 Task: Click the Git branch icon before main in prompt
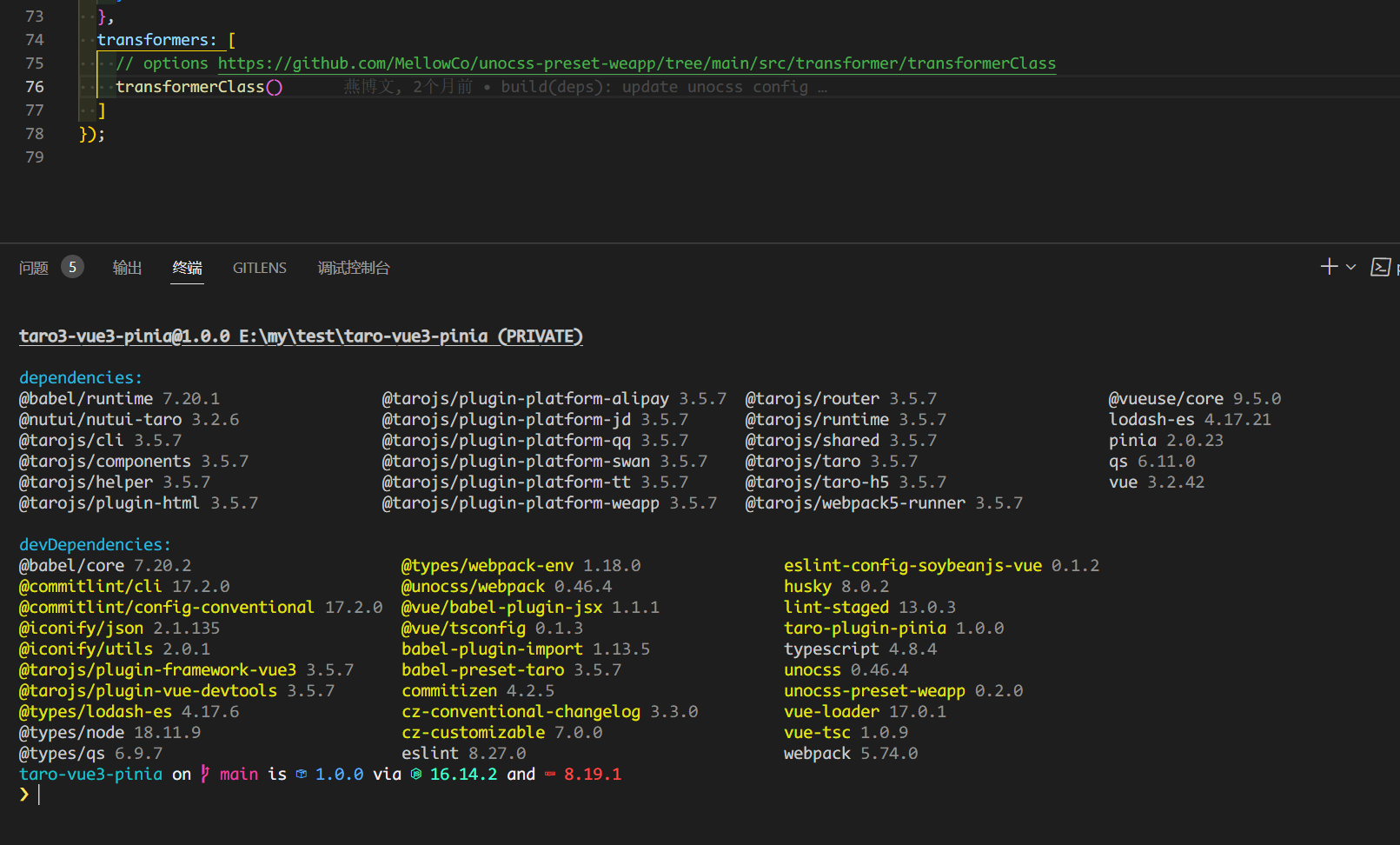[203, 774]
